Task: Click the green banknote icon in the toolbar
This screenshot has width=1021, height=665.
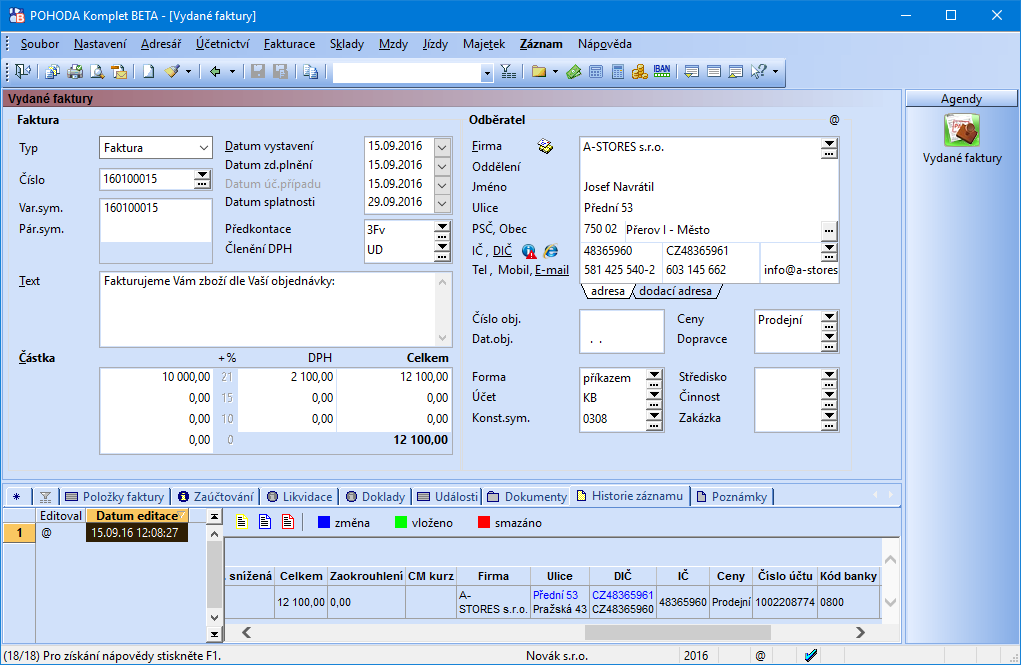Action: [x=574, y=72]
